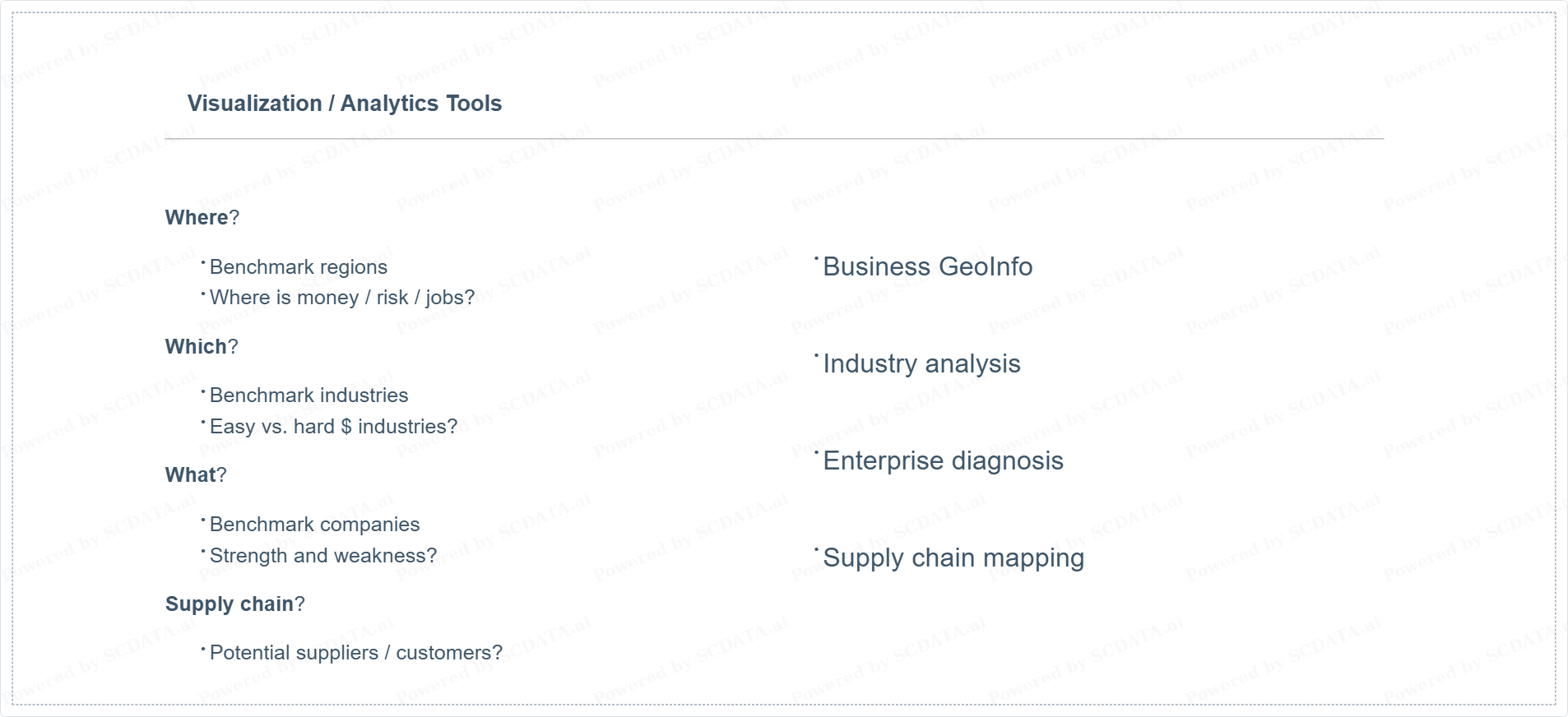
Task: Click the Benchmark regions bullet
Action: click(x=298, y=267)
